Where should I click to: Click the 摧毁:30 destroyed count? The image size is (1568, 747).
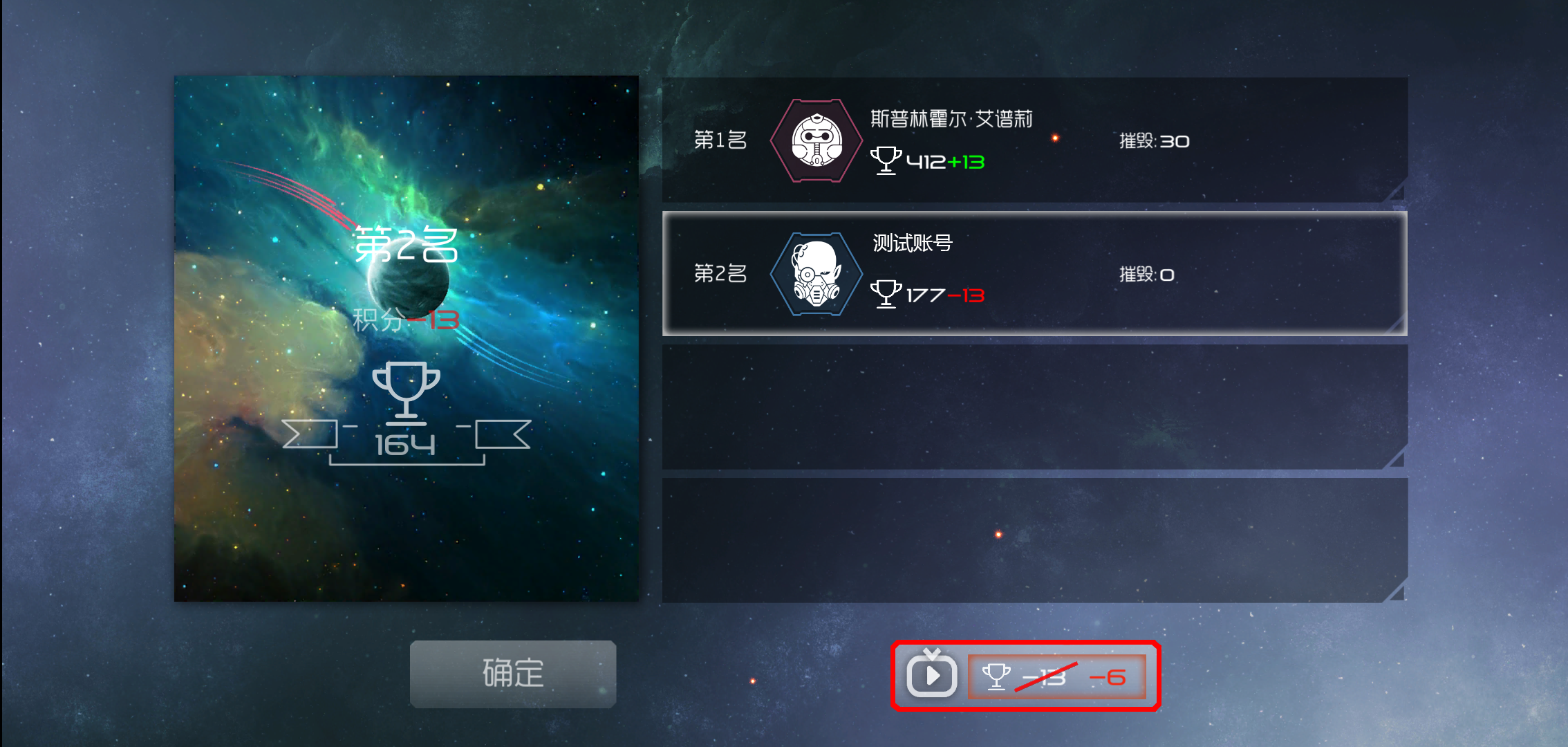[1155, 141]
